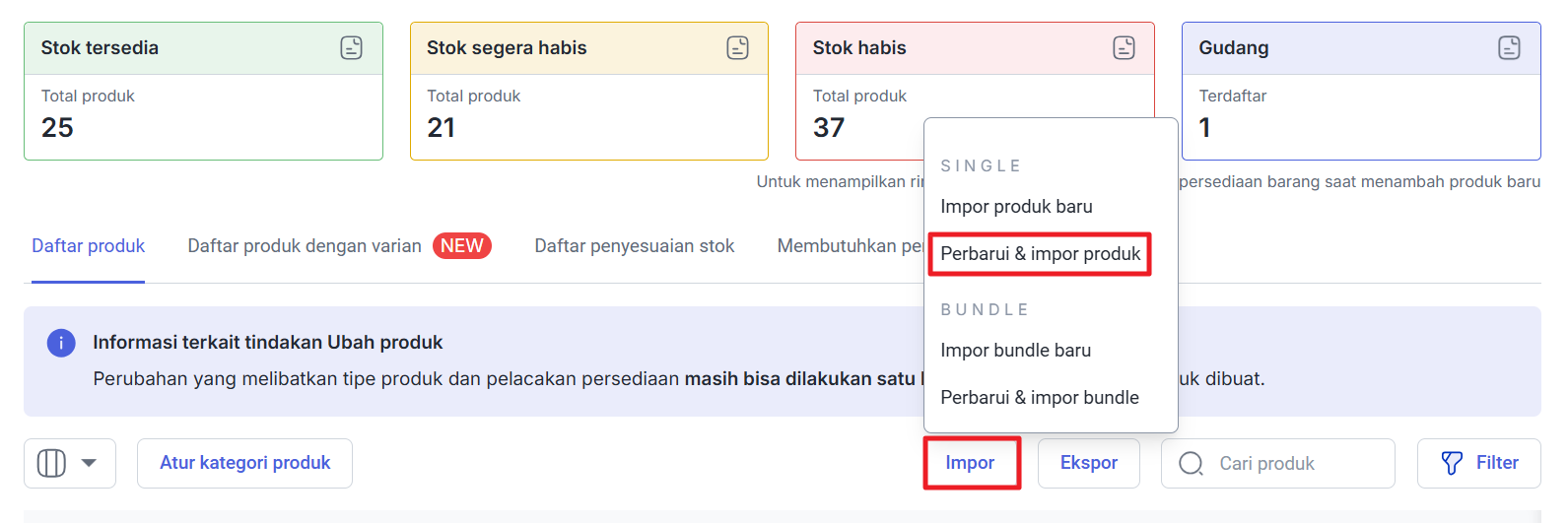This screenshot has height=523, width=1568.
Task: Go to Daftar penyesuaian stok tab
Action: (634, 246)
